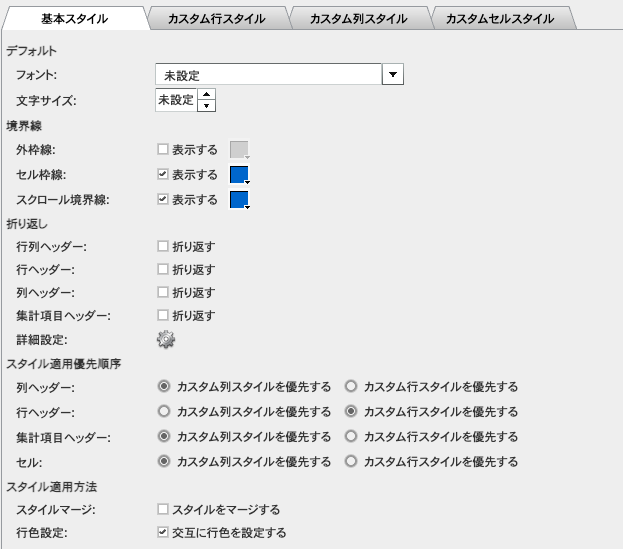Increase 文字サイズ with up stepper arrow
The image size is (623, 549).
click(206, 94)
